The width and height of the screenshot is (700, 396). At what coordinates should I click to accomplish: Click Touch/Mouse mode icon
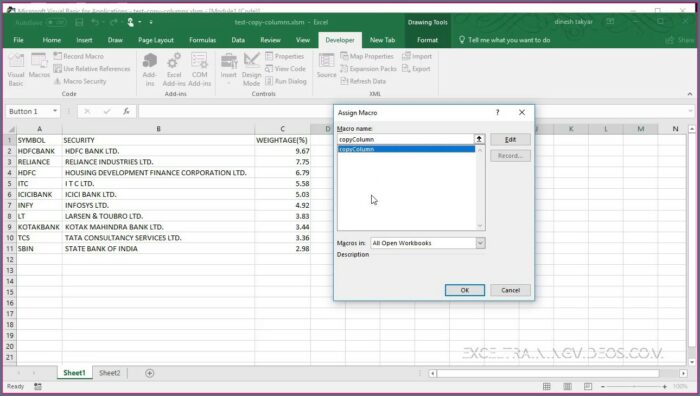click(130, 22)
